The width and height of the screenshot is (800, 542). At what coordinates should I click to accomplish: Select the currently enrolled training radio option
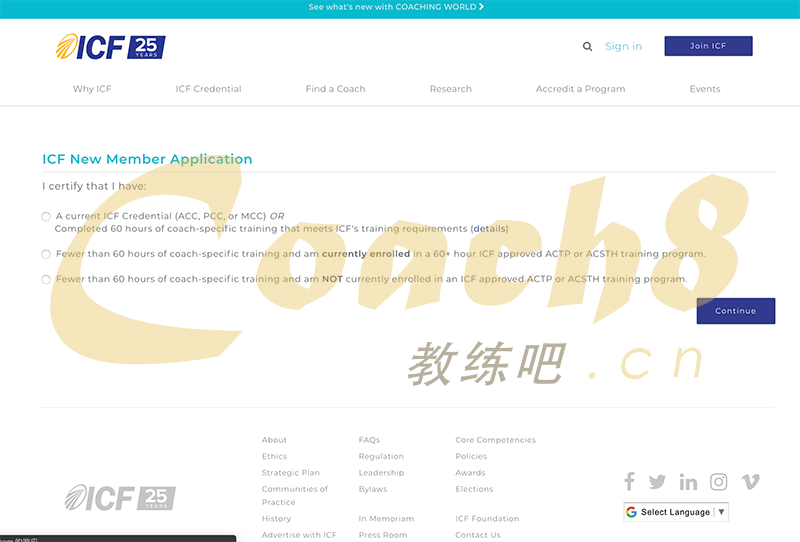point(46,254)
